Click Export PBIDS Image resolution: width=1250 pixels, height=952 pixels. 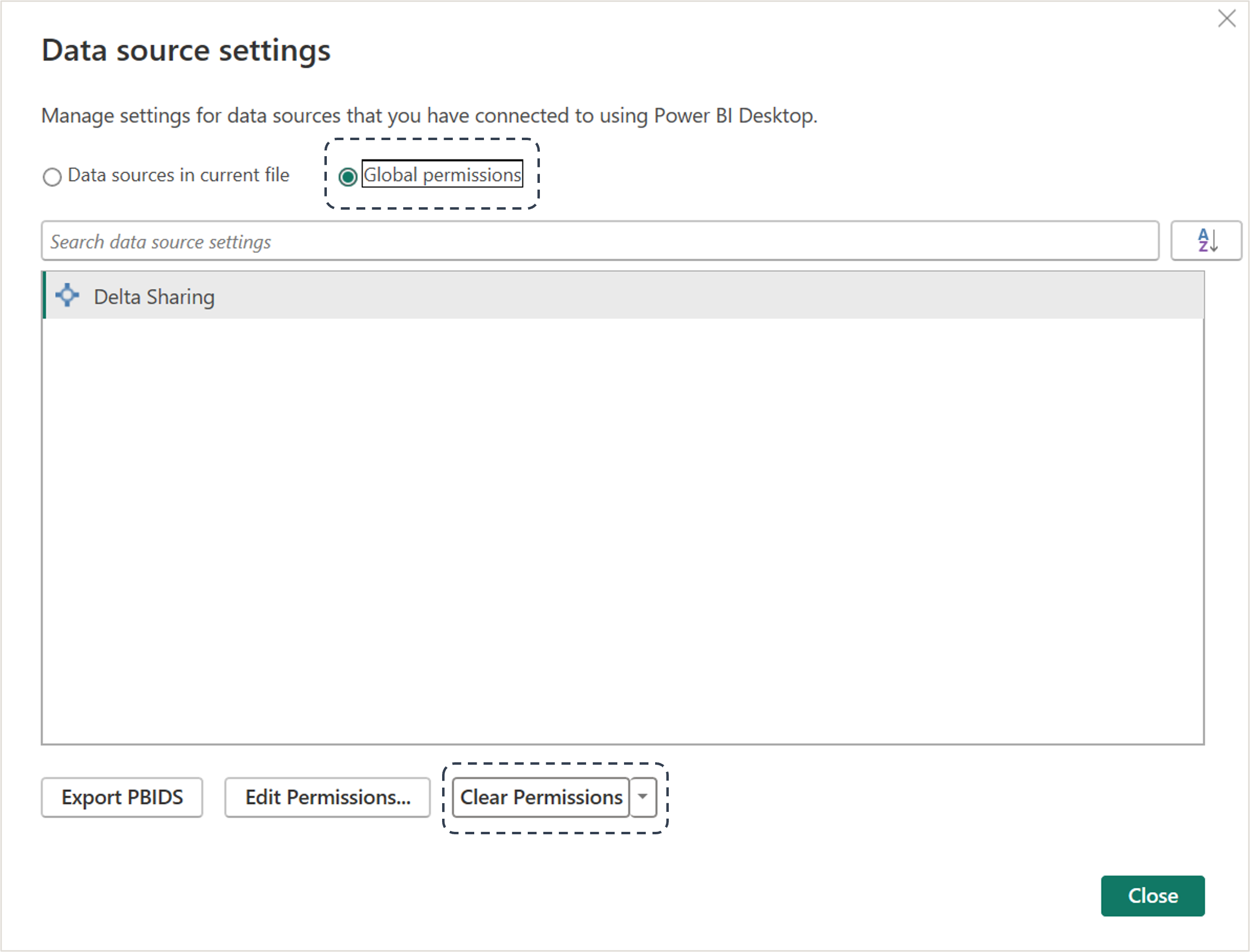pyautogui.click(x=122, y=797)
